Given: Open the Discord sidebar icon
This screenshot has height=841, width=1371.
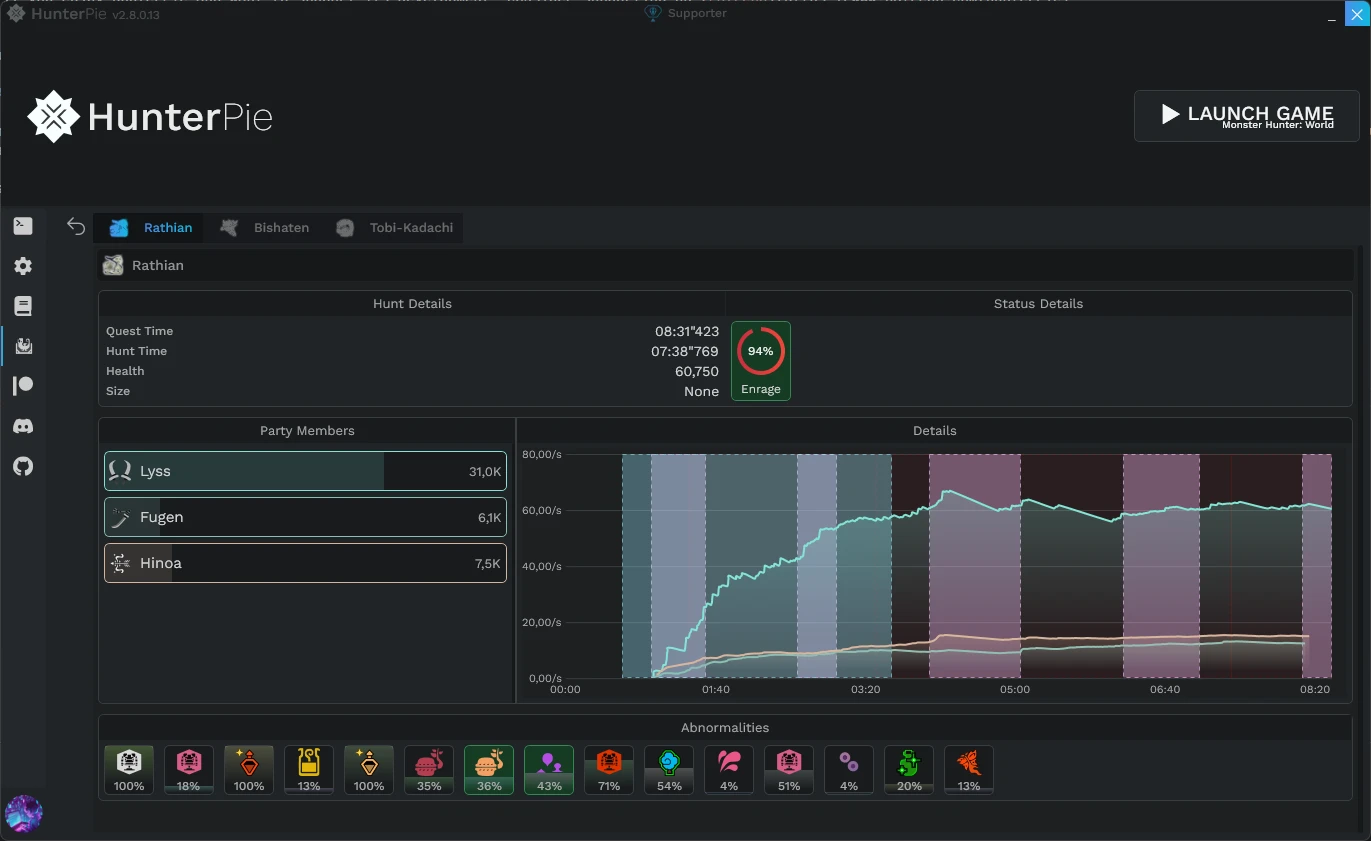Looking at the screenshot, I should pos(23,426).
